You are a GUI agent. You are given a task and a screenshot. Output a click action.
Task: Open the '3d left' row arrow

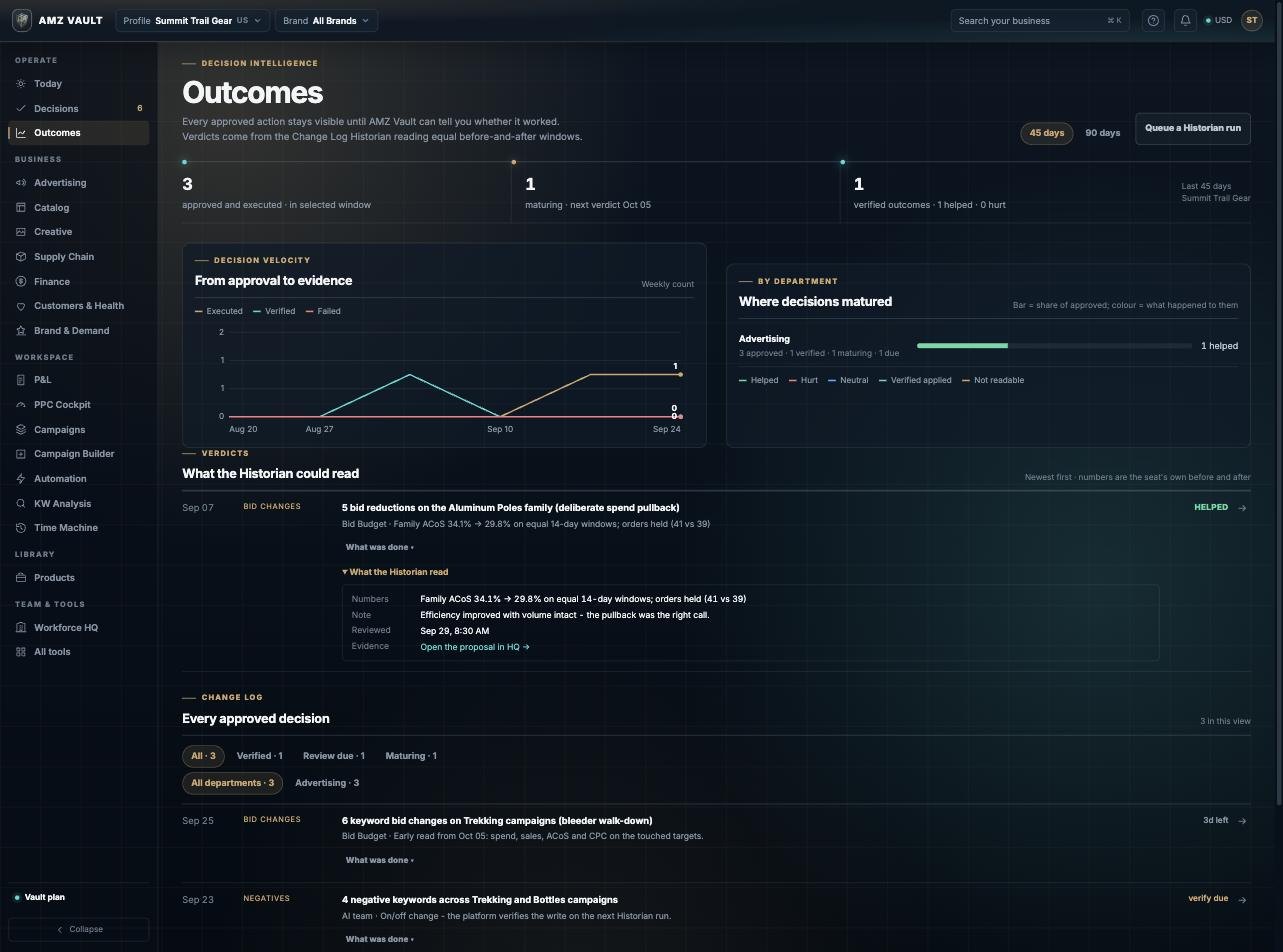1242,821
